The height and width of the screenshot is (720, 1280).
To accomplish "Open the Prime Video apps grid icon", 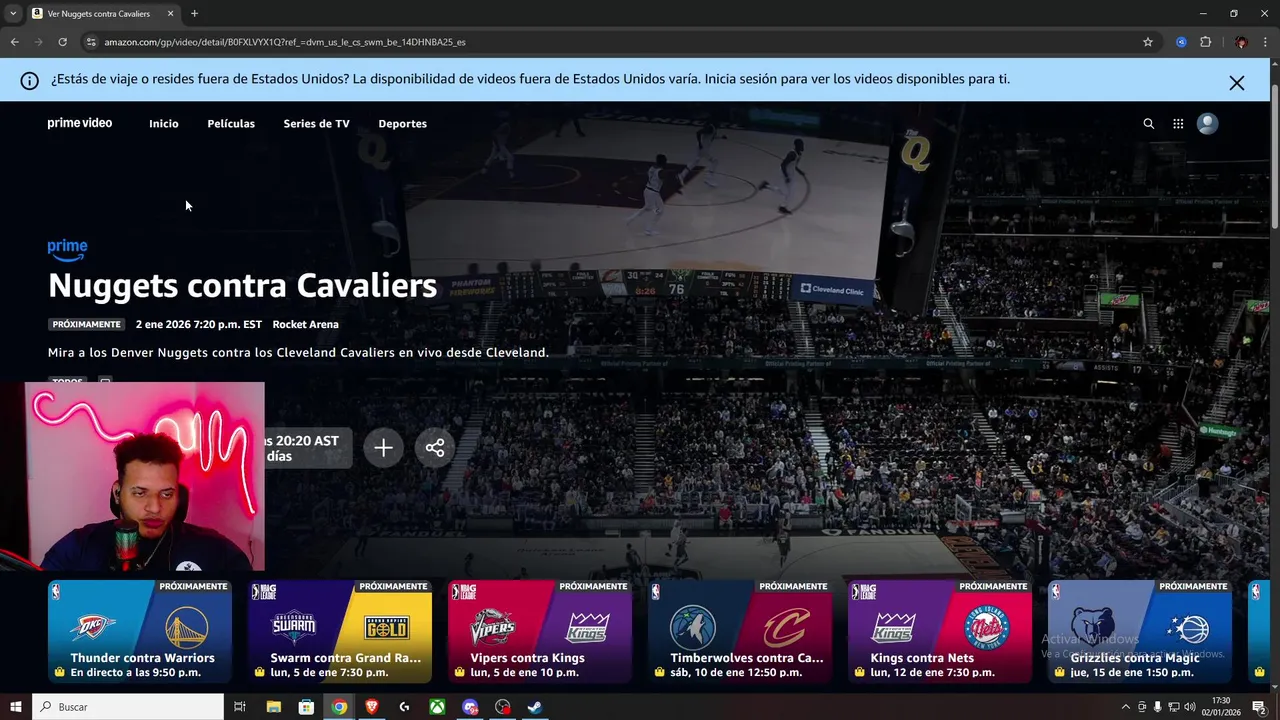I will coord(1178,124).
